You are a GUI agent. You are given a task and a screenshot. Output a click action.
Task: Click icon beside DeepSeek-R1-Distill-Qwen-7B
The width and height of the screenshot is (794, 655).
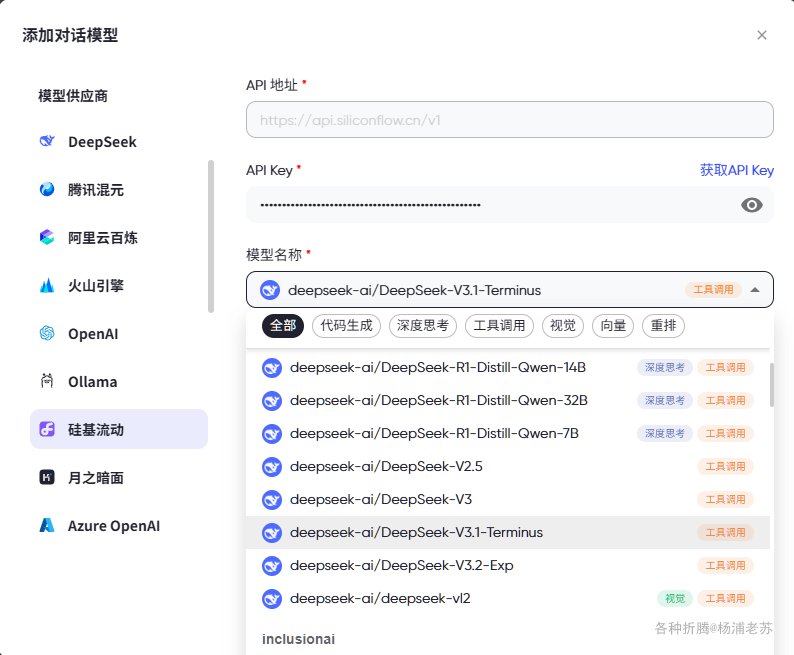(x=272, y=434)
